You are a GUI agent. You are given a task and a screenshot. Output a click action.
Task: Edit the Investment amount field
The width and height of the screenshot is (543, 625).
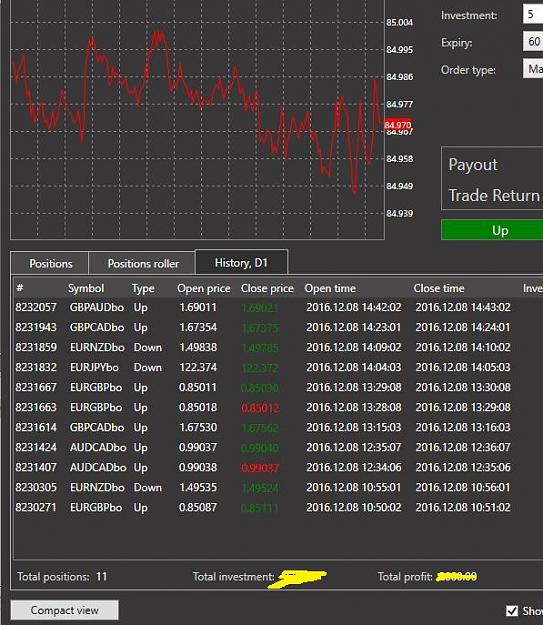533,14
